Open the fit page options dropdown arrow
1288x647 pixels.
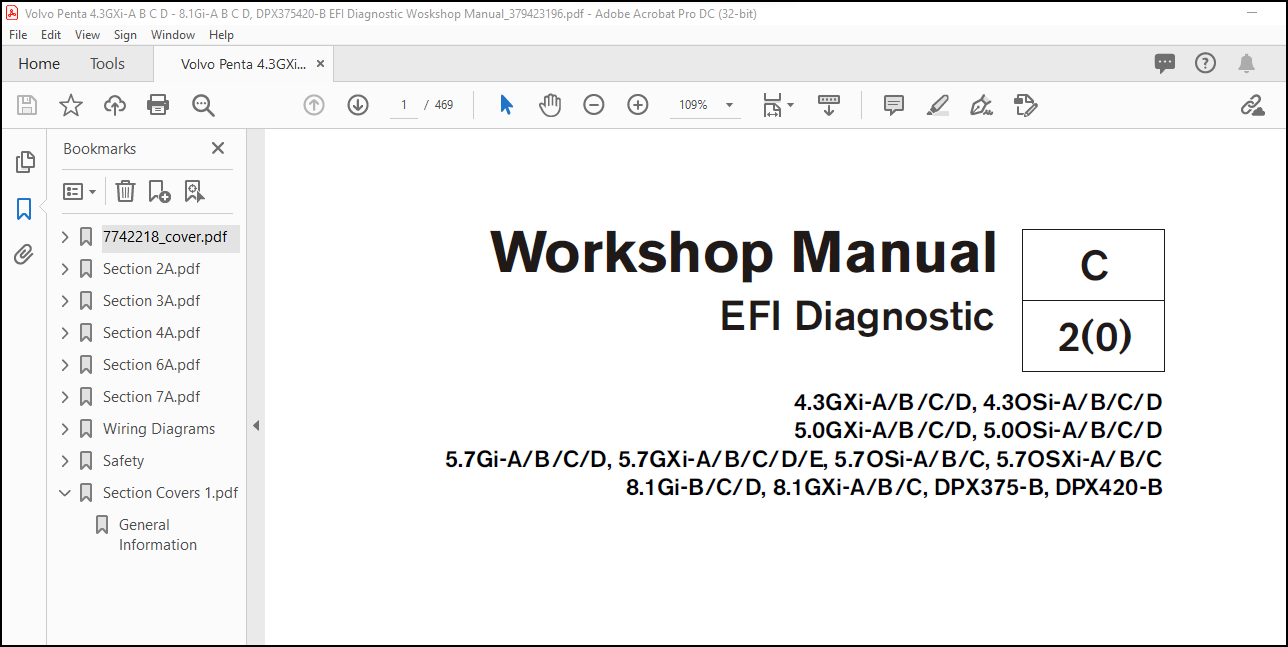click(790, 105)
